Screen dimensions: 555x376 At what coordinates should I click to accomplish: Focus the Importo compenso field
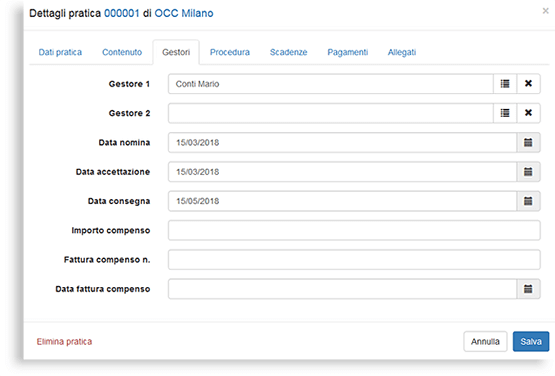(354, 230)
